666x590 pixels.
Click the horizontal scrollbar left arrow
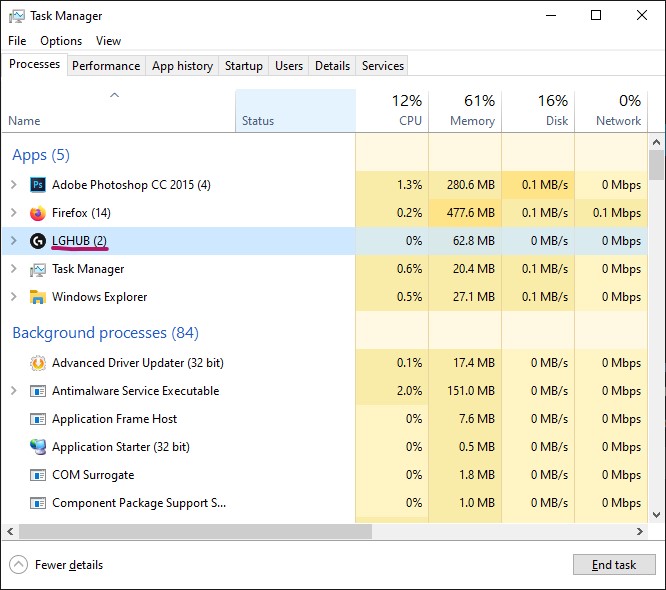10,531
